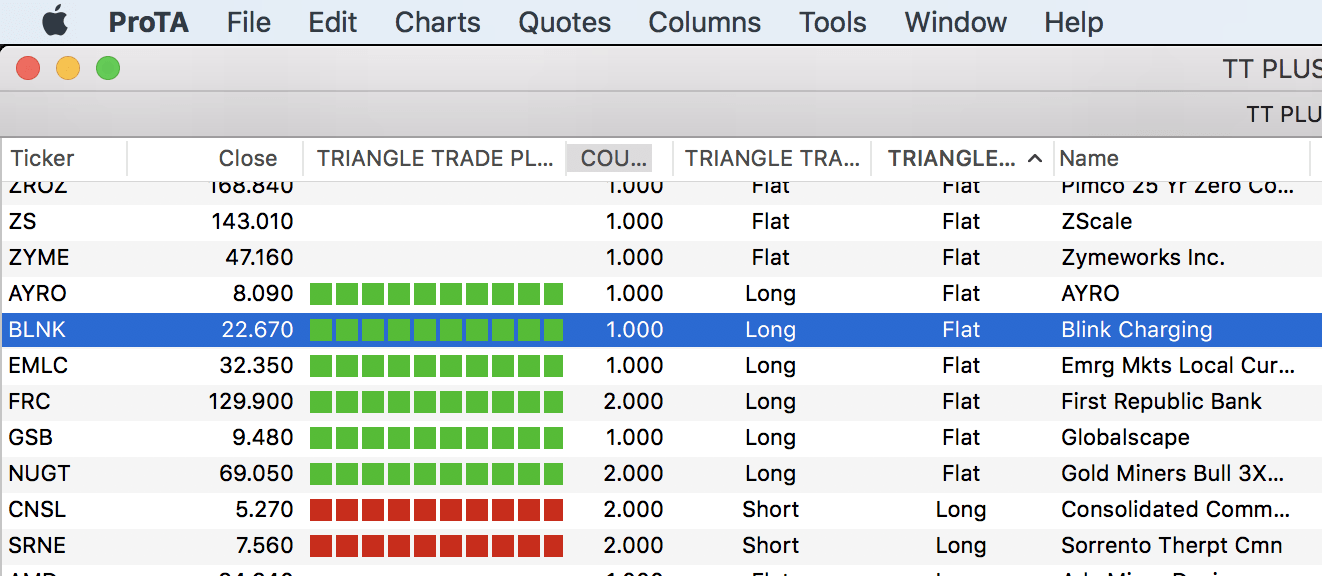The image size is (1322, 576).
Task: Select the EMLC ticker cell
Action: (38, 366)
